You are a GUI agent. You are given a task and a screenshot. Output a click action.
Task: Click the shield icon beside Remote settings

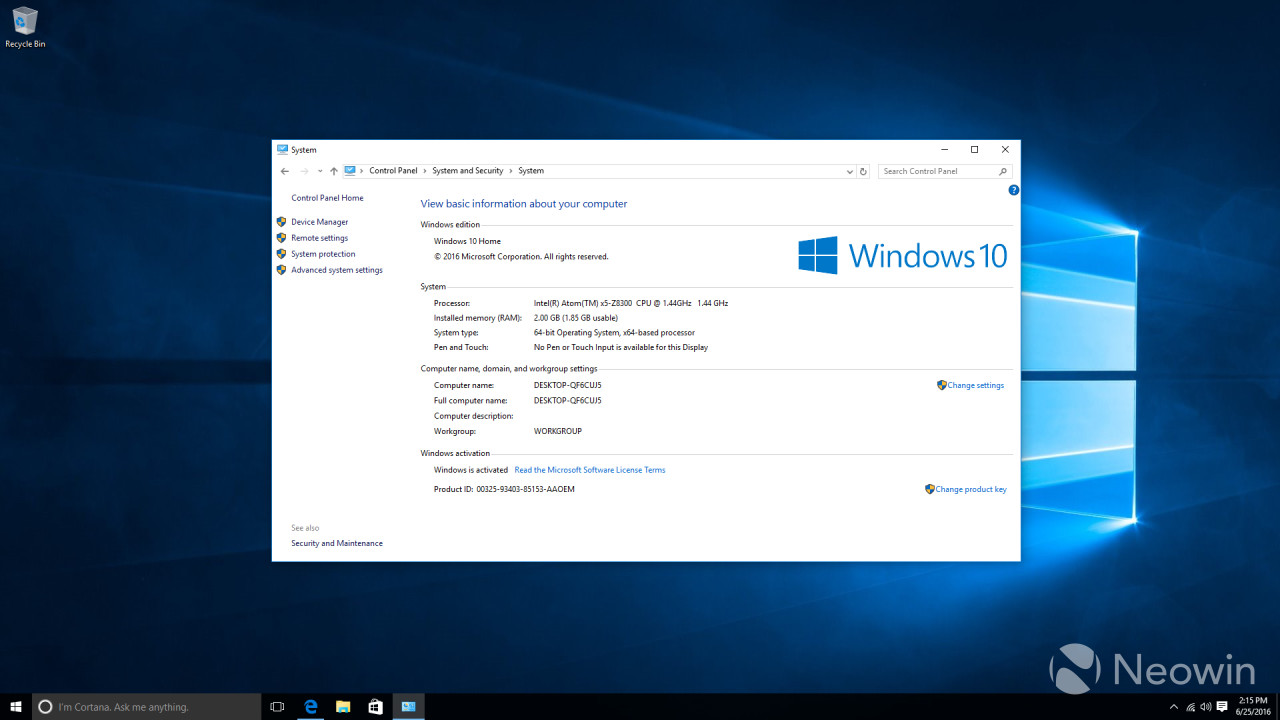281,238
